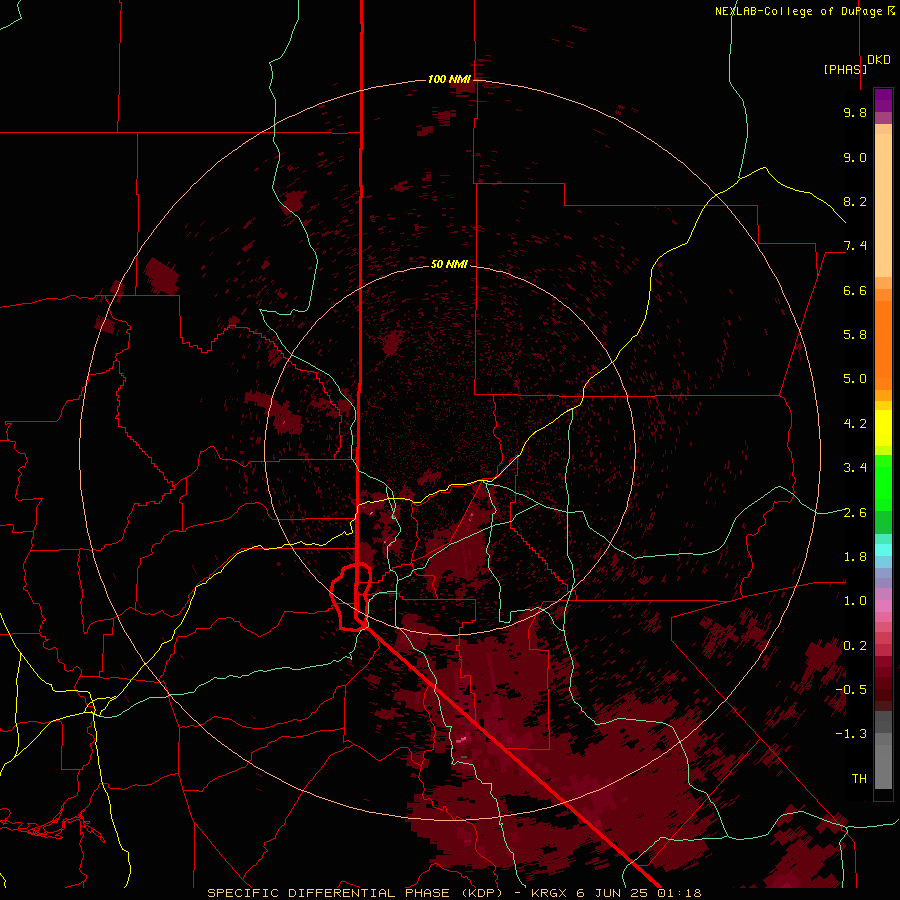Click the DKD label above the color scale
This screenshot has height=900, width=900.
[879, 60]
